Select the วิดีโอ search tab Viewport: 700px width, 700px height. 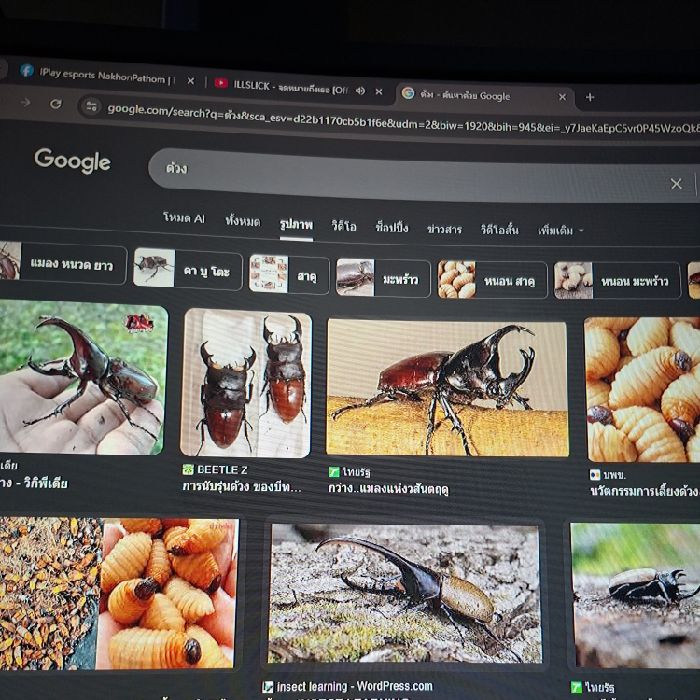coord(344,226)
